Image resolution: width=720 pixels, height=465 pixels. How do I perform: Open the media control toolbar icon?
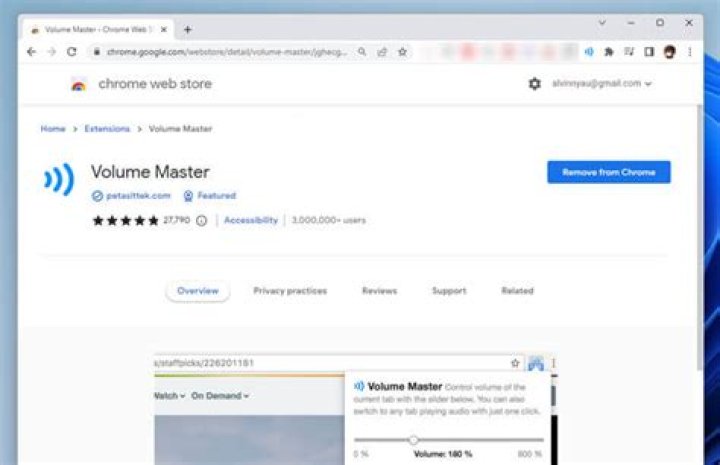pos(629,52)
